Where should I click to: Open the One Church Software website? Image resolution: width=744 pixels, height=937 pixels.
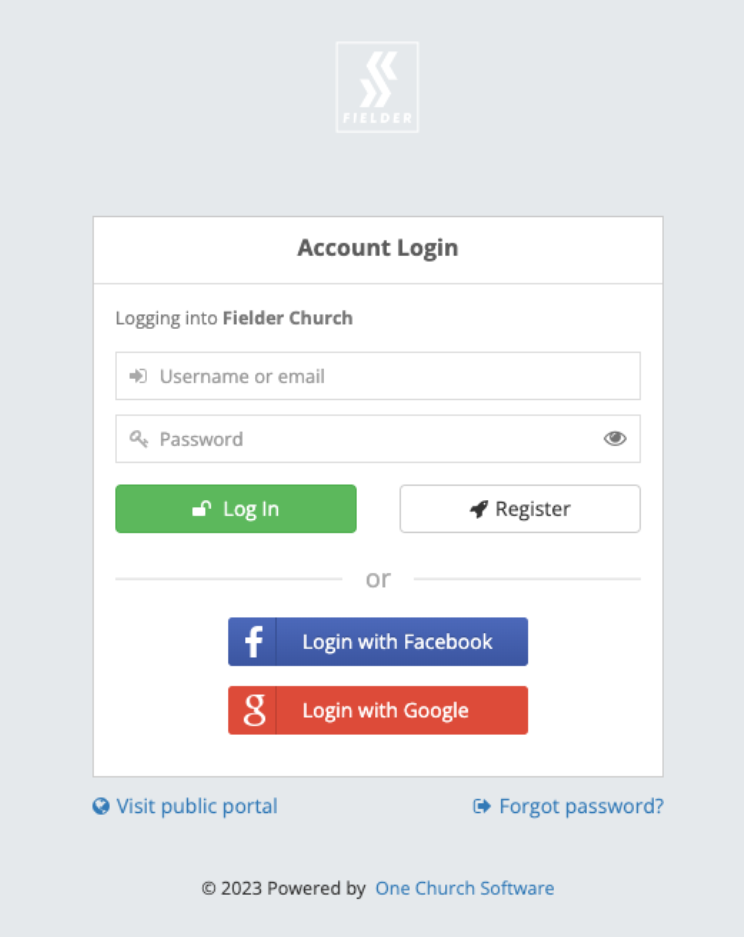(x=464, y=888)
